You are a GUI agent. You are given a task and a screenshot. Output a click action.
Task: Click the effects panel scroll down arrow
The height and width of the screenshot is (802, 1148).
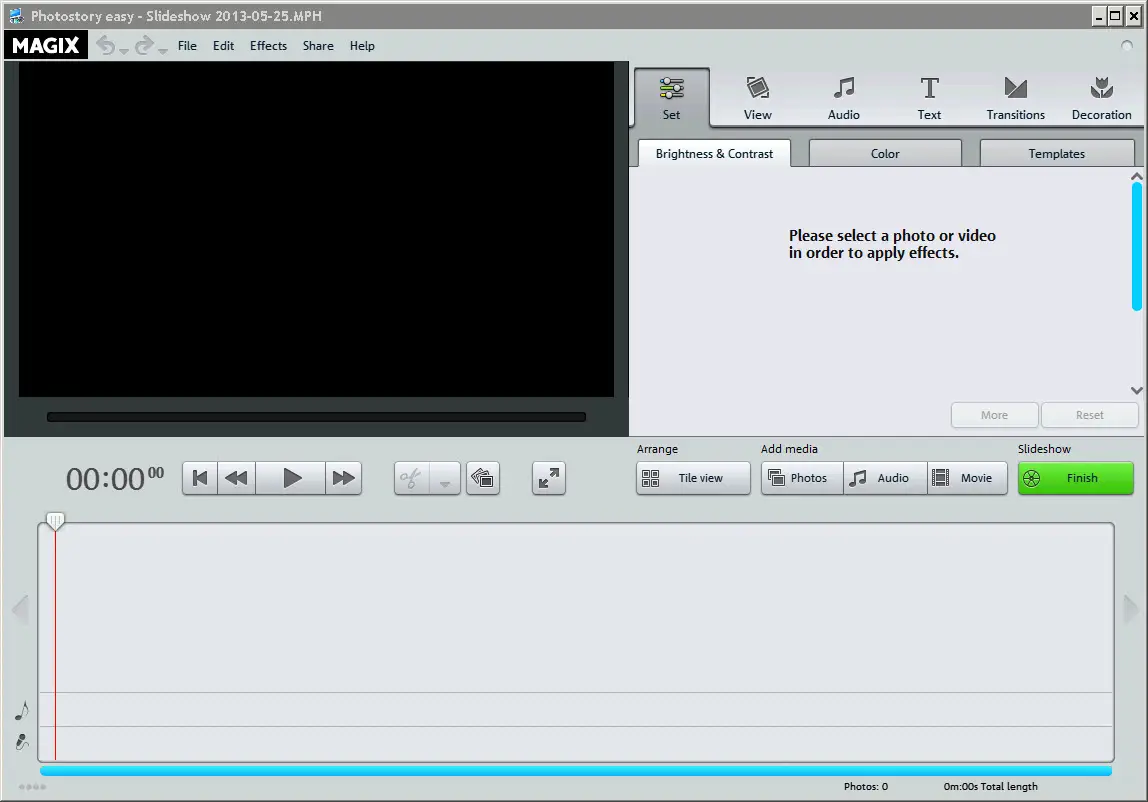[x=1136, y=390]
